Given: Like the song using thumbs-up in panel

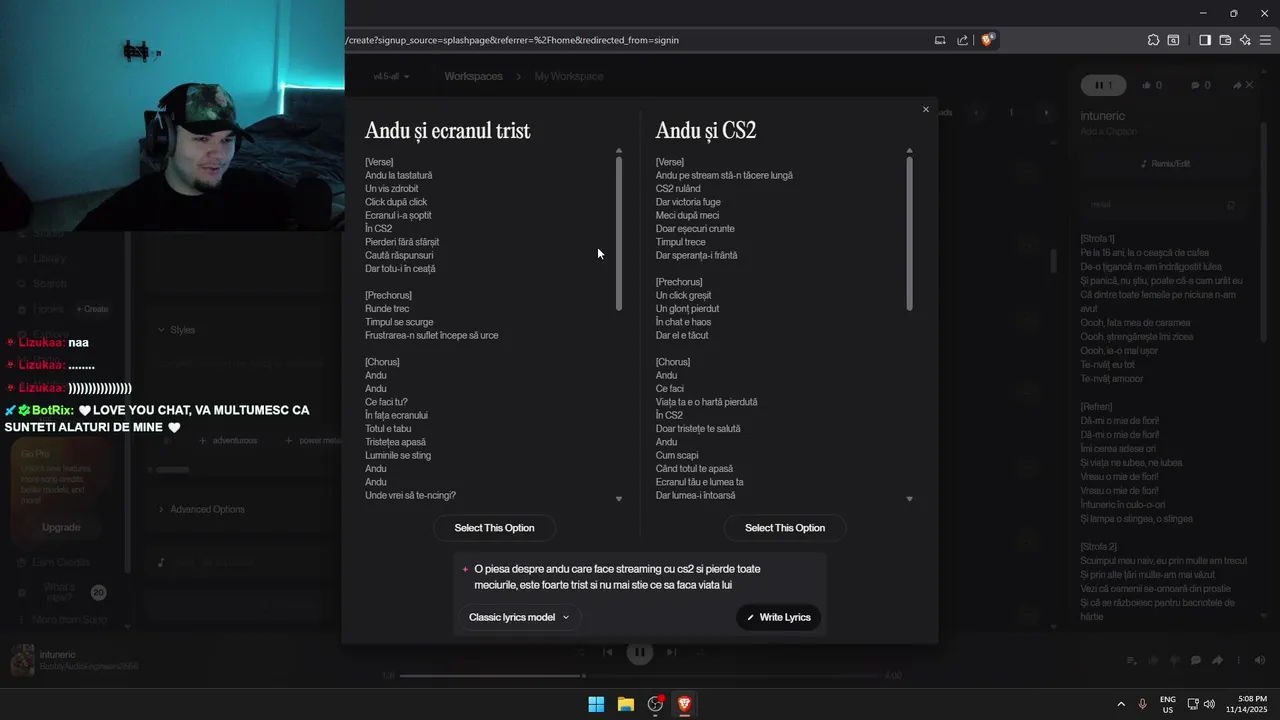Looking at the screenshot, I should tap(1152, 85).
